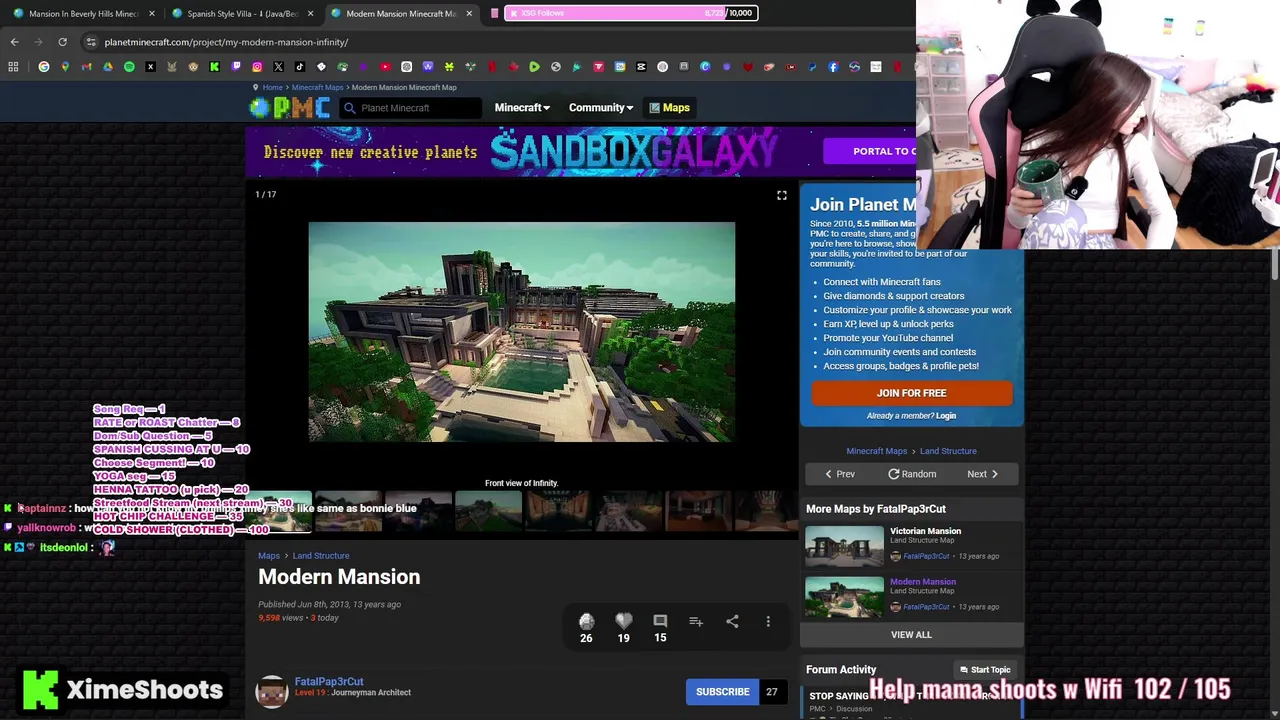This screenshot has width=1280, height=720.
Task: Click the share icon
Action: pos(732,622)
